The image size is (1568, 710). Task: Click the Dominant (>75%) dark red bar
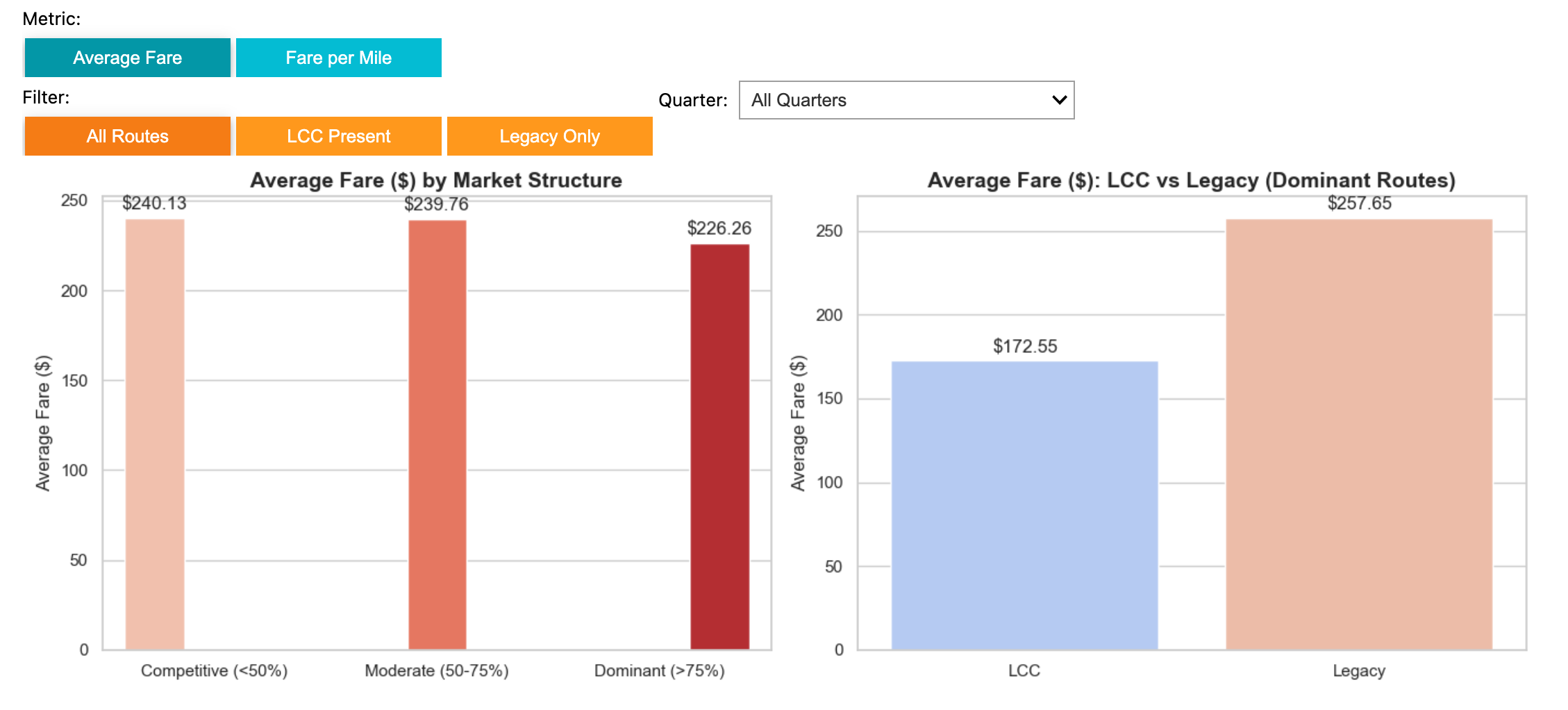720,447
